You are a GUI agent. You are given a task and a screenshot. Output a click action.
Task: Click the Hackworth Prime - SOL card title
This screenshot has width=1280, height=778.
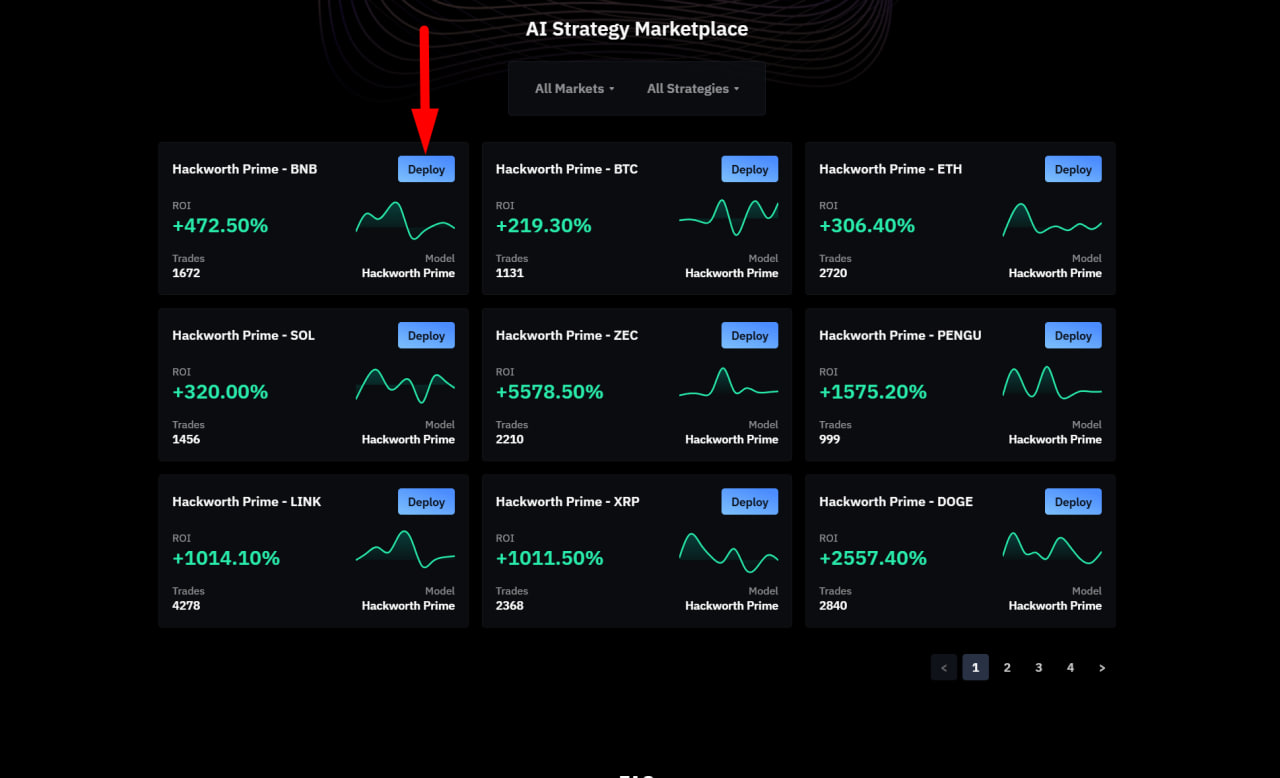(243, 335)
